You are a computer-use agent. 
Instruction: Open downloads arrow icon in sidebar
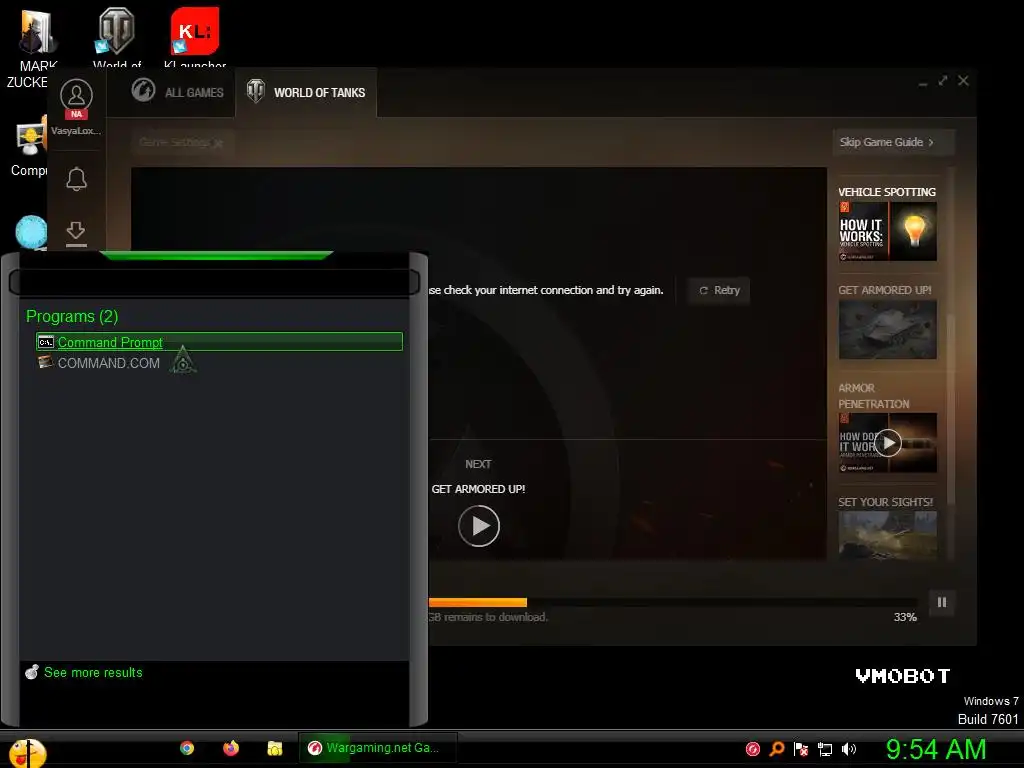(x=76, y=232)
